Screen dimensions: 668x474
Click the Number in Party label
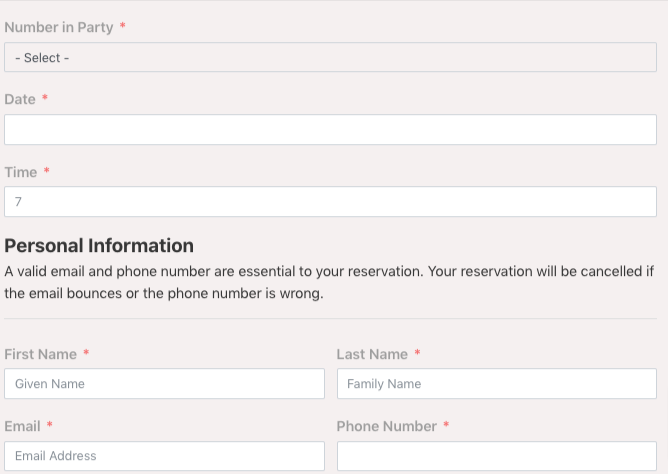pos(59,27)
